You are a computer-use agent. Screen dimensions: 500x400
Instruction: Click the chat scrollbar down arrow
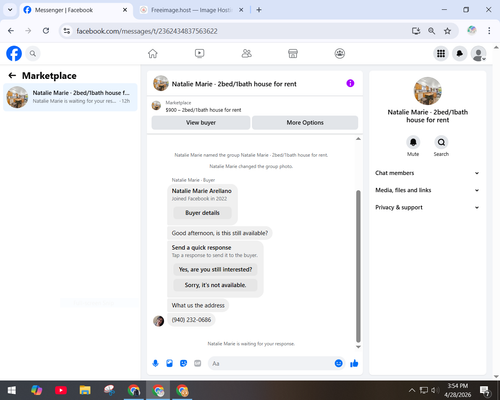tap(358, 347)
